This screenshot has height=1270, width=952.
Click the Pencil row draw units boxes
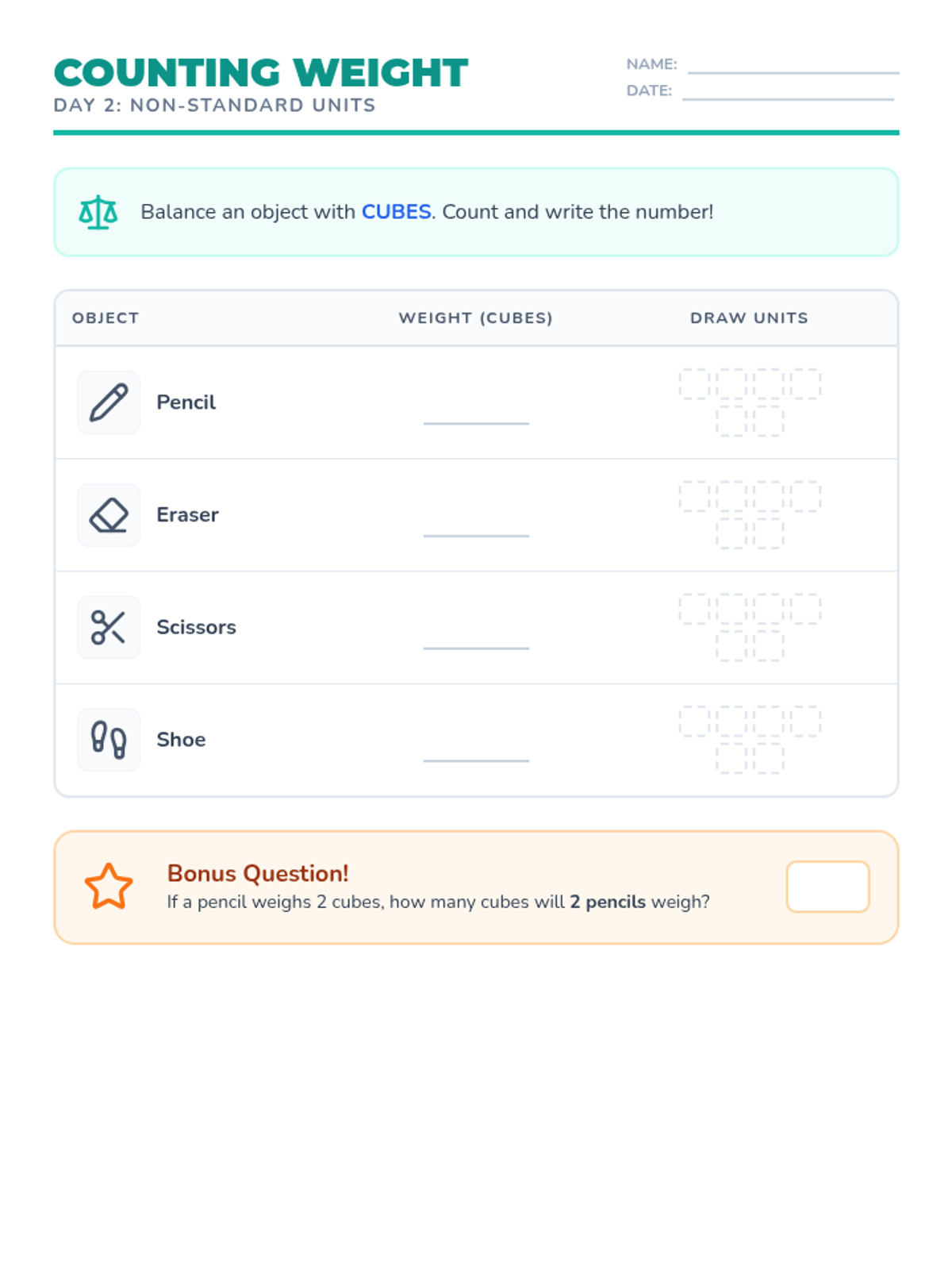[750, 402]
